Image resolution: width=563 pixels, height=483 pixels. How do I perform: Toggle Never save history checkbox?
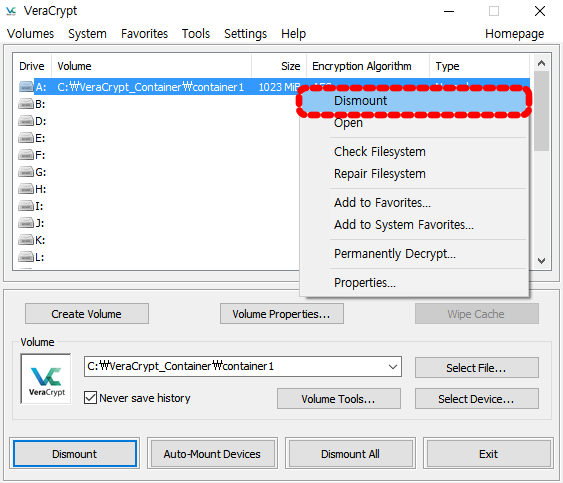90,398
